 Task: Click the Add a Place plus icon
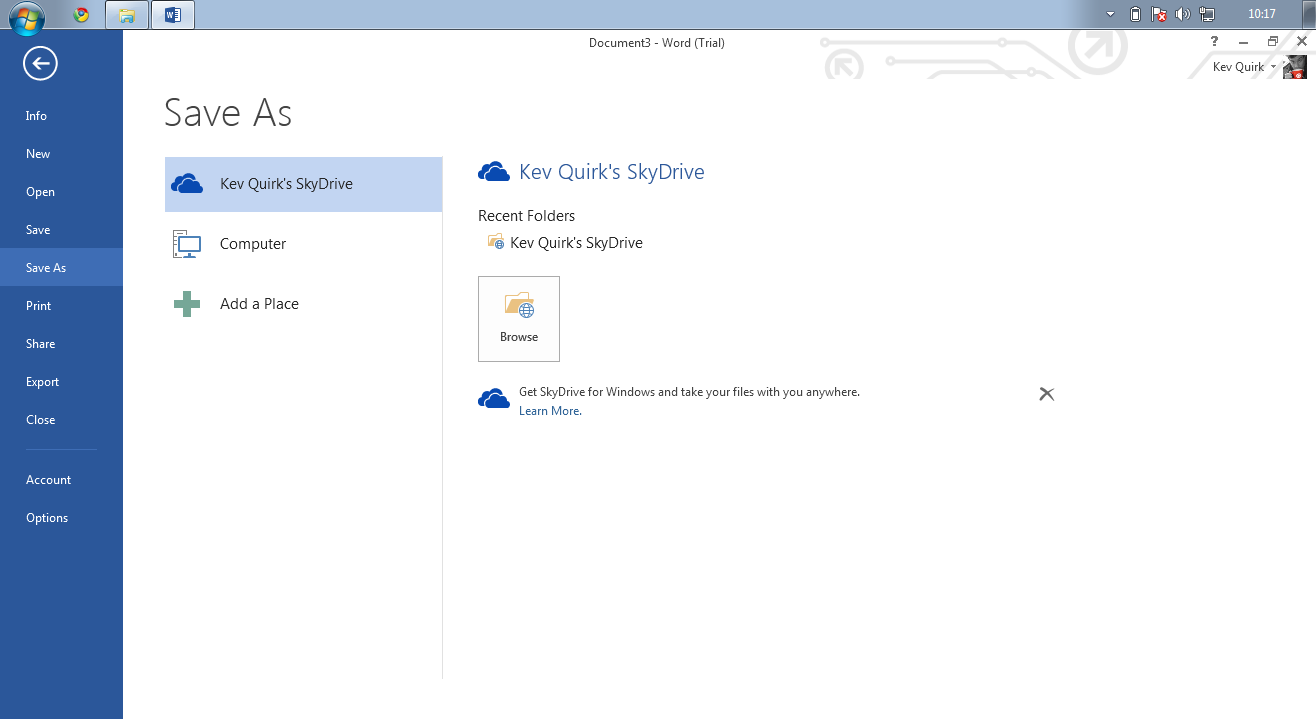tap(187, 304)
